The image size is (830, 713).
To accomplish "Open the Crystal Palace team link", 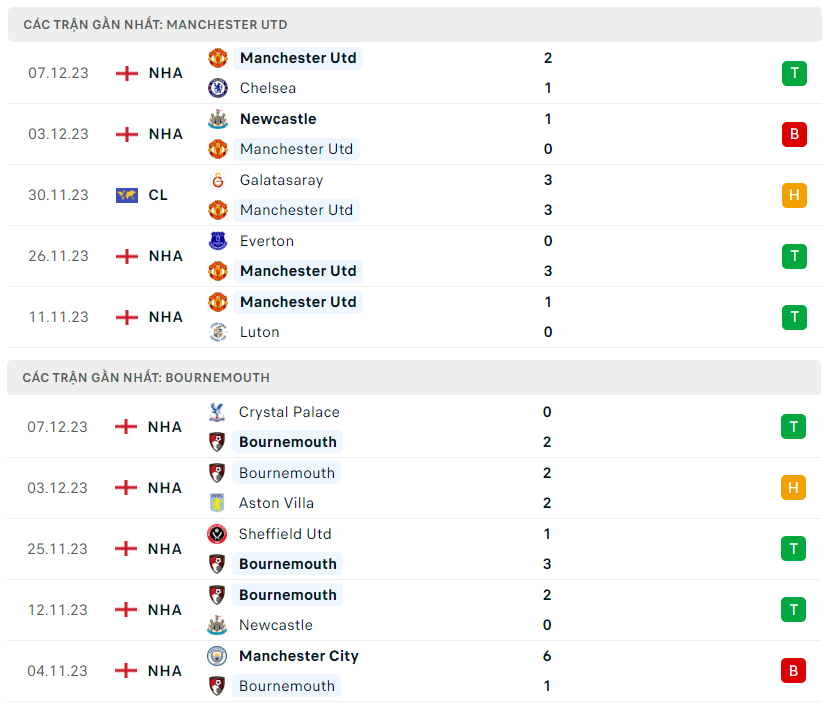I will (x=289, y=412).
